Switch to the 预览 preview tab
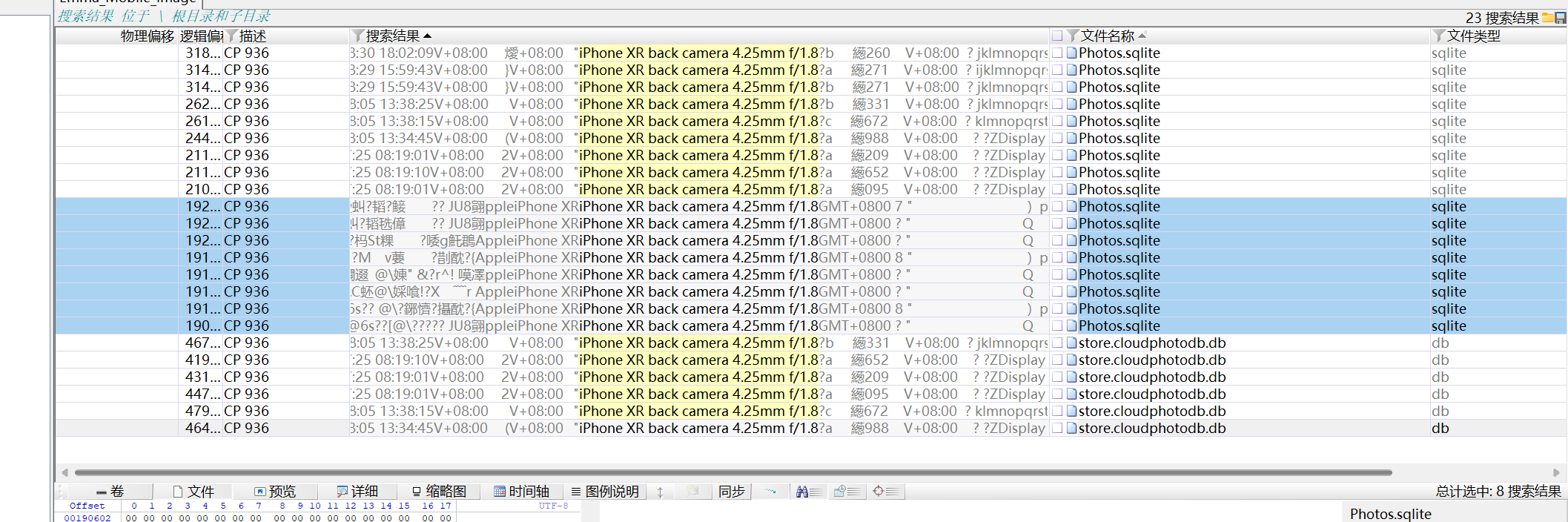This screenshot has height=522, width=1568. 275,492
